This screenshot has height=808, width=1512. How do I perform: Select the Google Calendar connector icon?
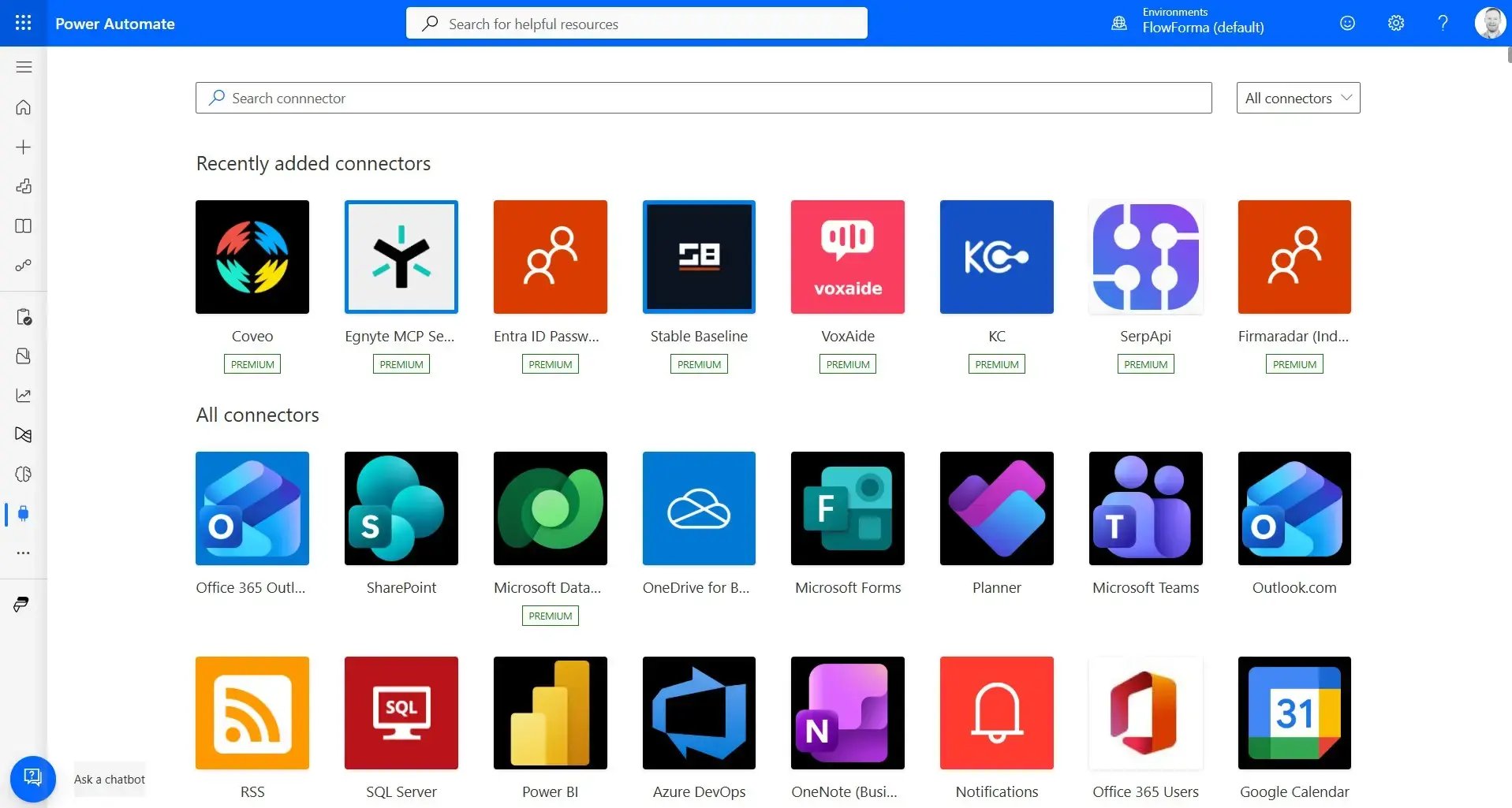click(1294, 713)
